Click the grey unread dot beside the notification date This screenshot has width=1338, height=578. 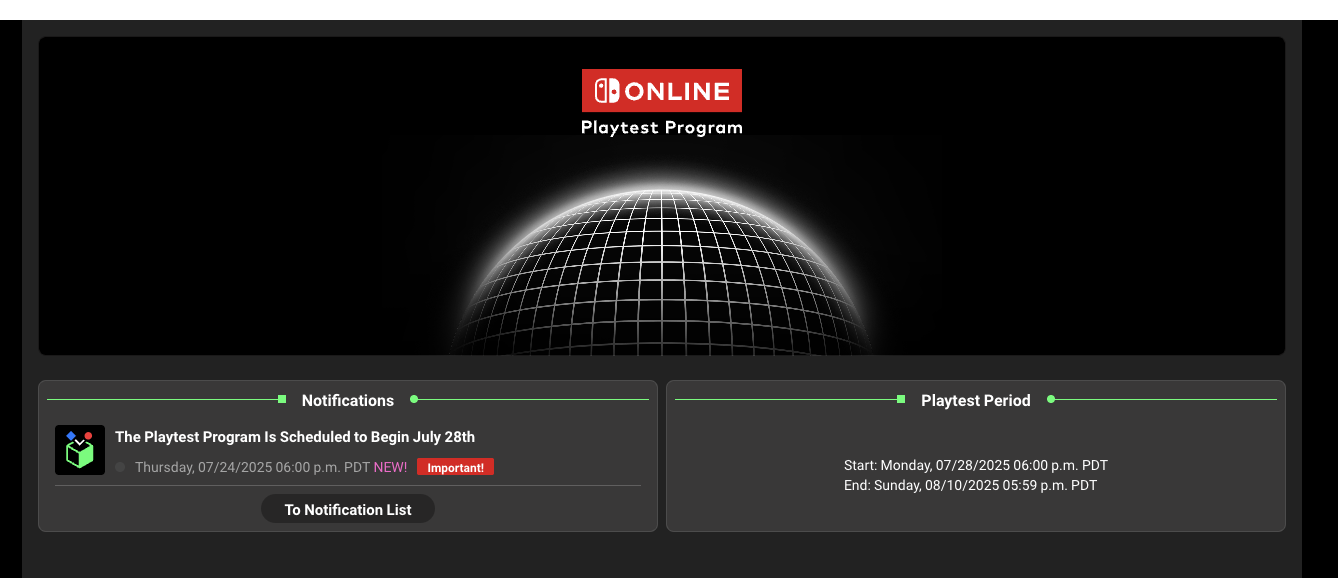(120, 467)
